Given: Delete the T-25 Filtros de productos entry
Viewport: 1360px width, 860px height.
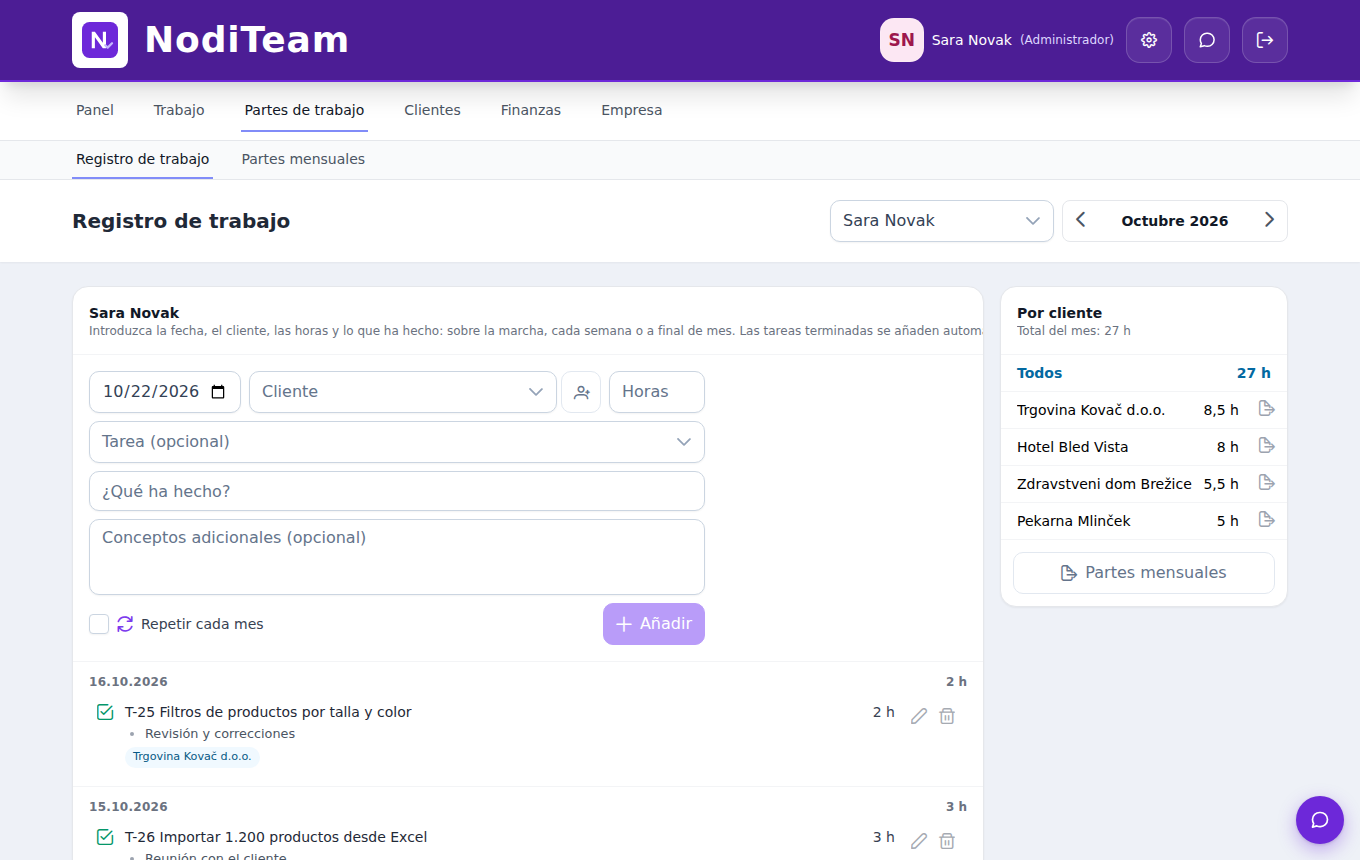Looking at the screenshot, I should pos(947,716).
